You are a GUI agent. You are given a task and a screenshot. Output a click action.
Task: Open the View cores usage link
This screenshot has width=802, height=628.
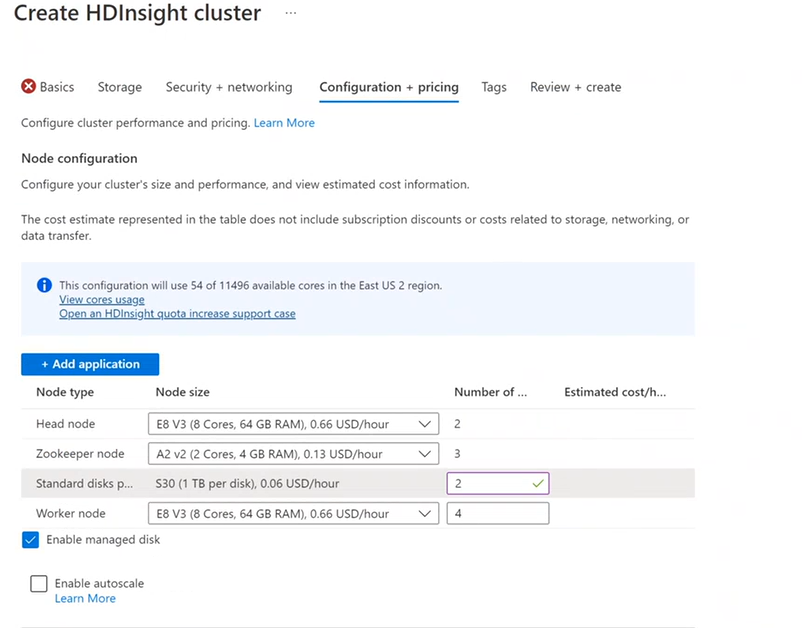point(101,299)
